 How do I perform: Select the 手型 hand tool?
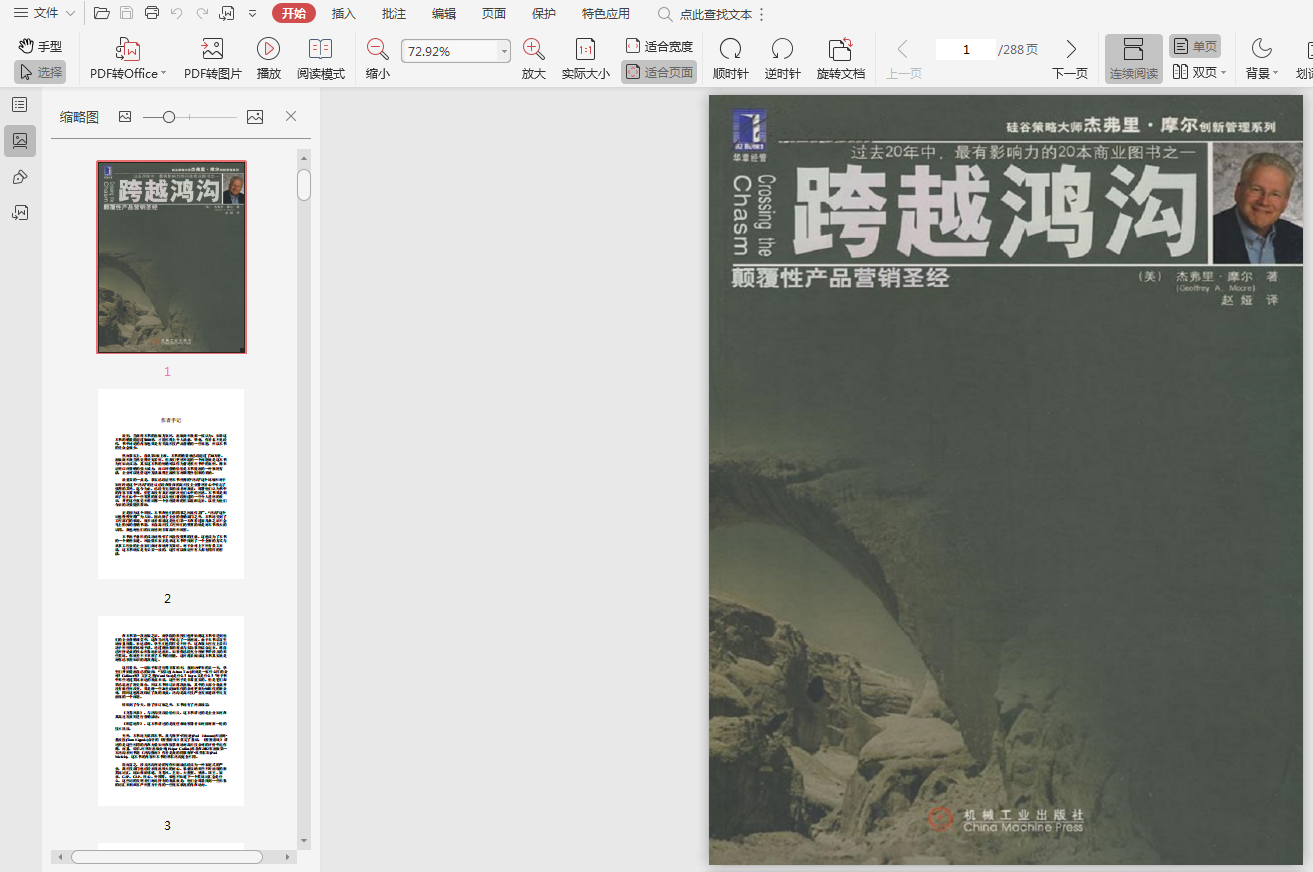click(40, 46)
